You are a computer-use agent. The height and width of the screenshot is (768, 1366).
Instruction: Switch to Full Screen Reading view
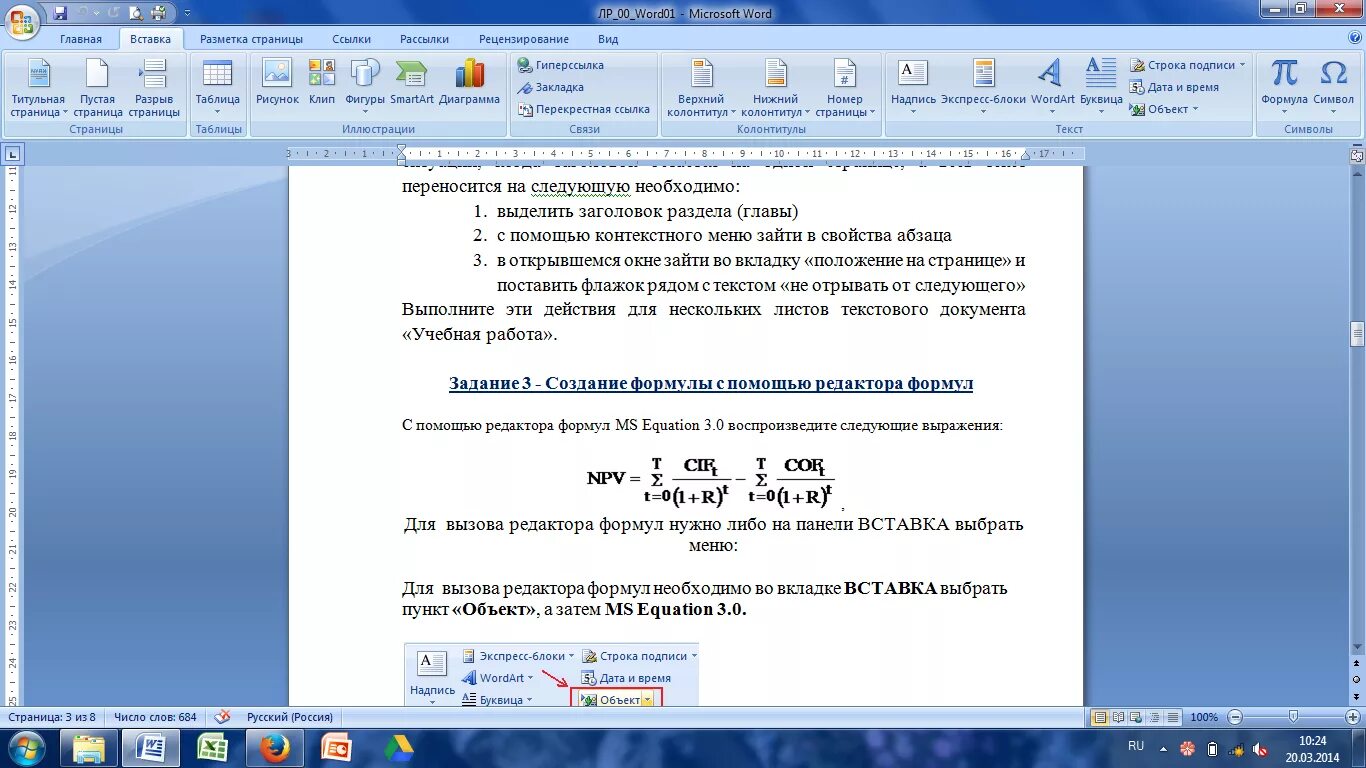1119,717
